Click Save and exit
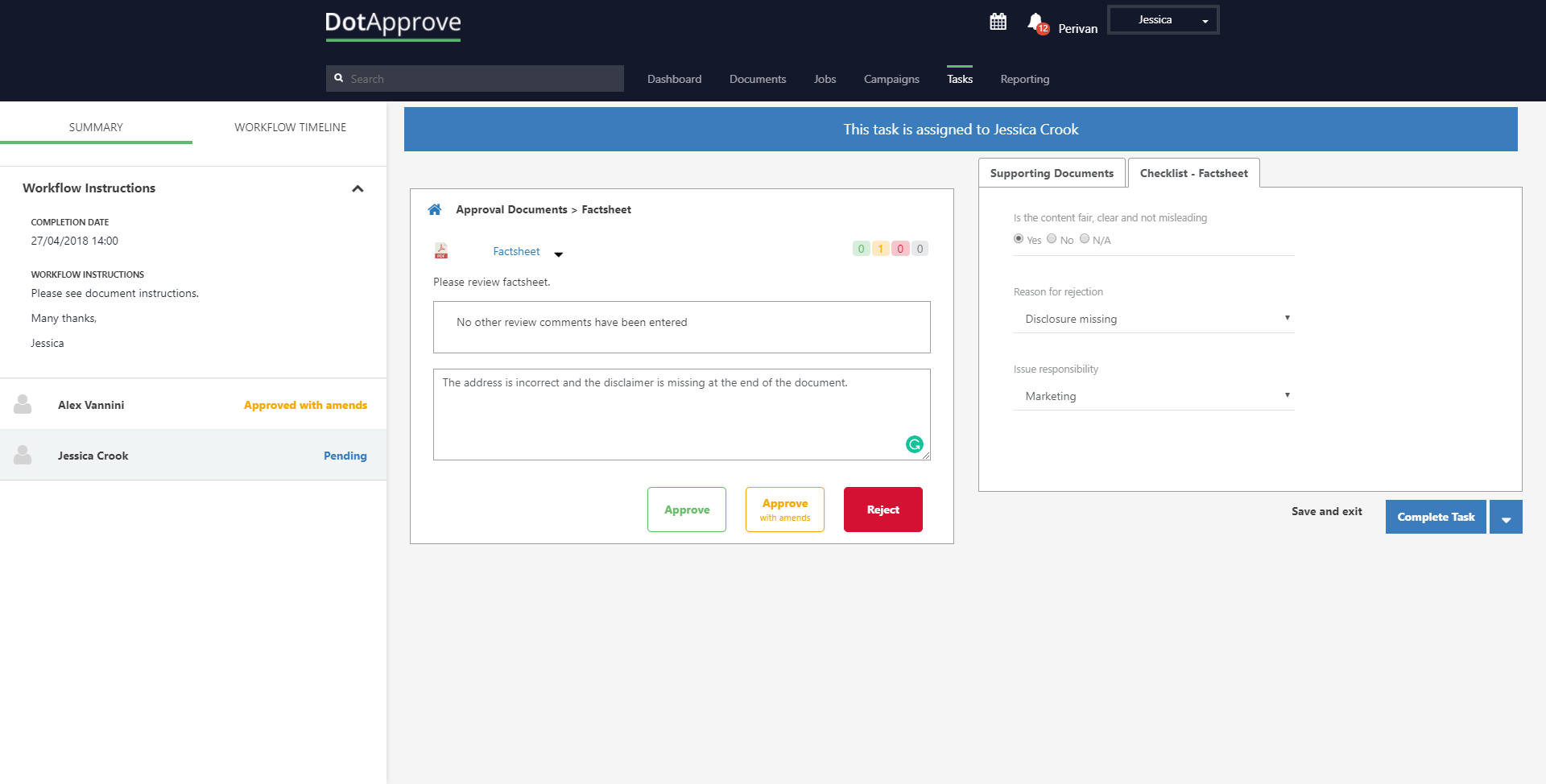This screenshot has width=1546, height=784. point(1327,511)
